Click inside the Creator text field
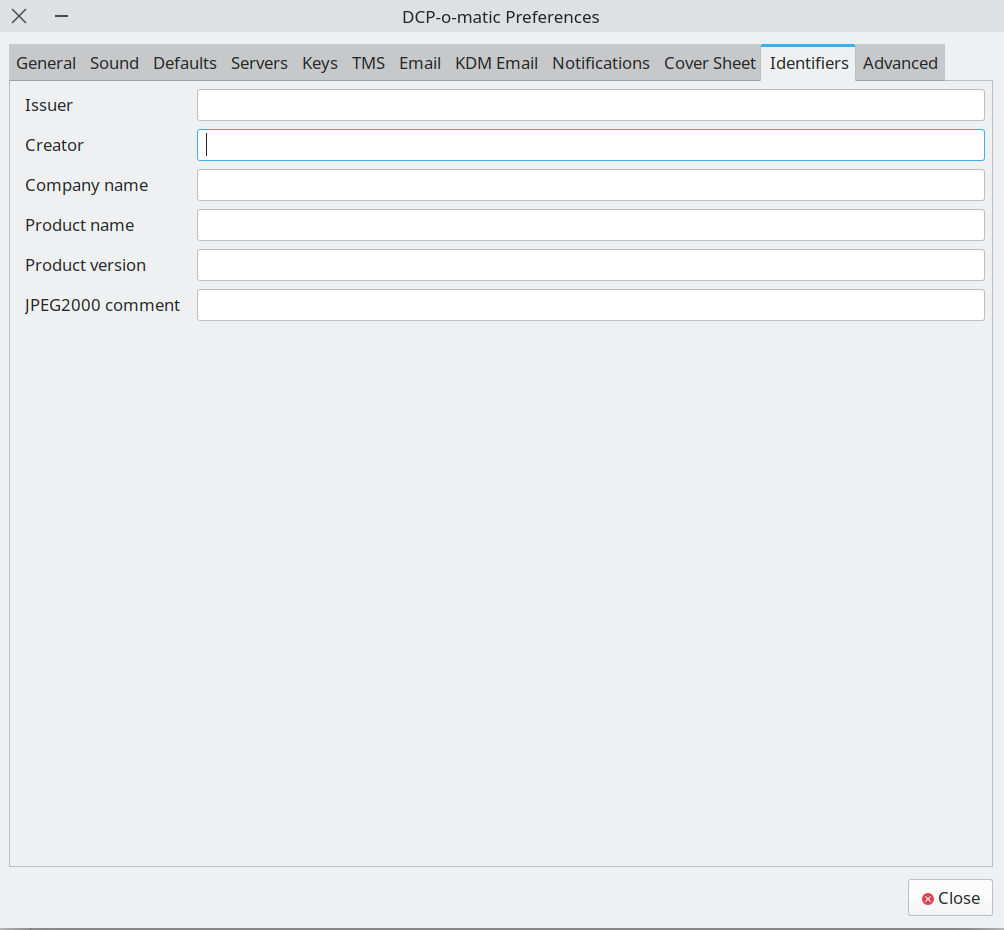This screenshot has height=930, width=1004. 590,145
